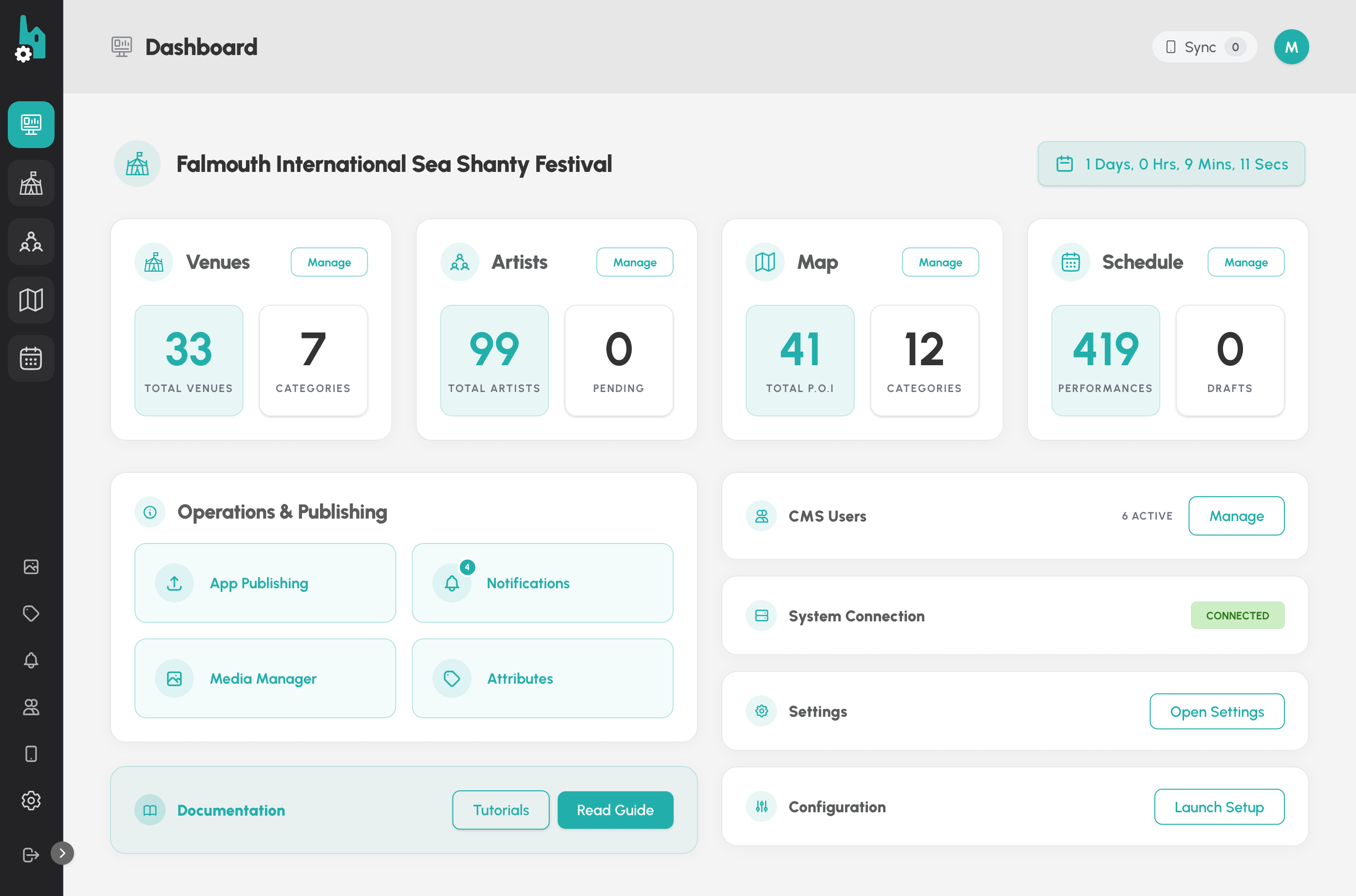Screen dimensions: 1356x896
Task: Click the M user avatar
Action: click(x=1291, y=47)
